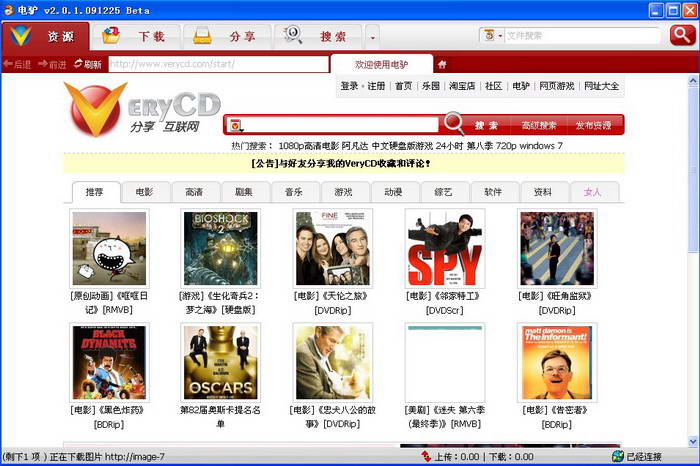Click the 已经连接 connection status icon
The height and width of the screenshot is (466, 700).
618,456
